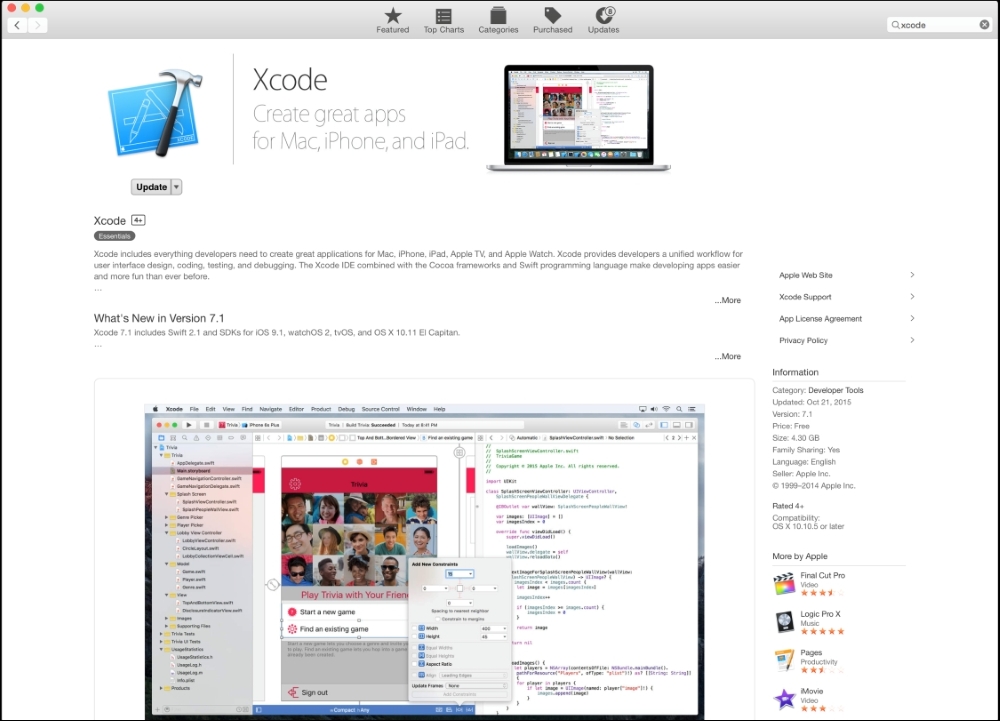The width and height of the screenshot is (1000, 721).
Task: Open Xcode Support link
Action: click(805, 297)
